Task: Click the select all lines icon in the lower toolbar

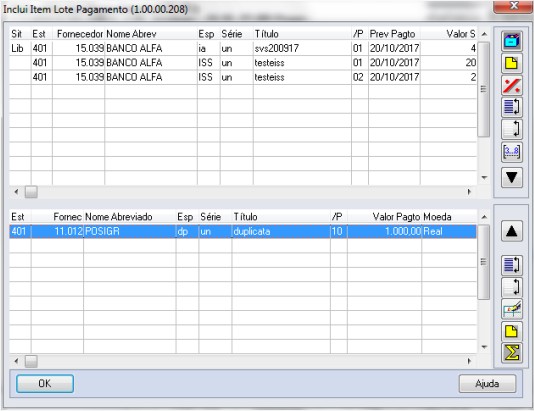Action: 512,265
